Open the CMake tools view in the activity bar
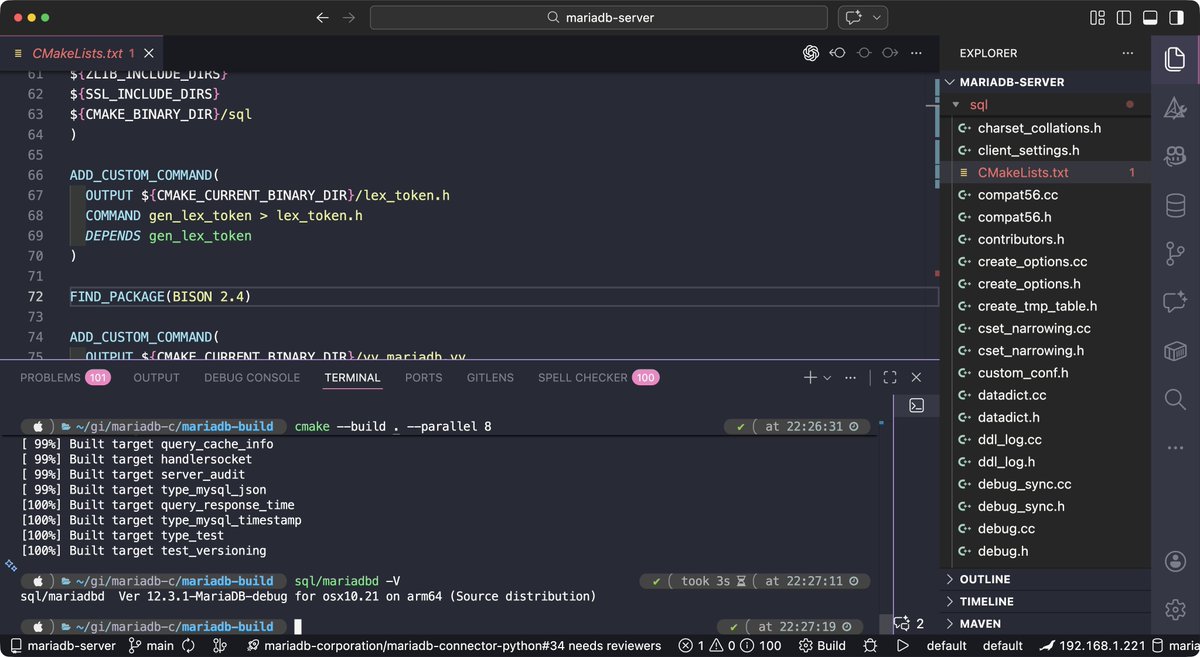The height and width of the screenshot is (657, 1200). pos(1175,108)
